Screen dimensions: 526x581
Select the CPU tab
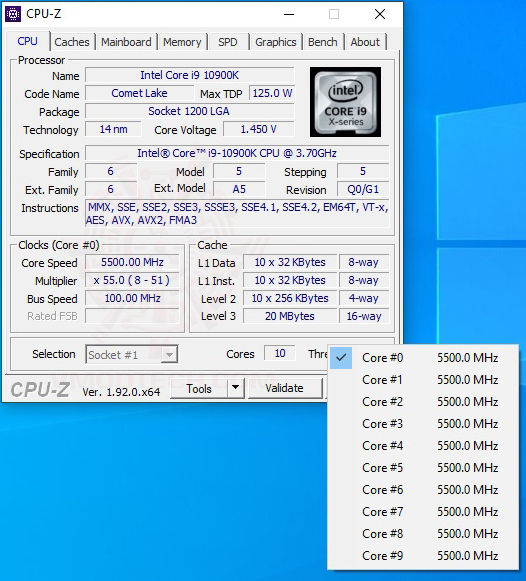pyautogui.click(x=28, y=41)
